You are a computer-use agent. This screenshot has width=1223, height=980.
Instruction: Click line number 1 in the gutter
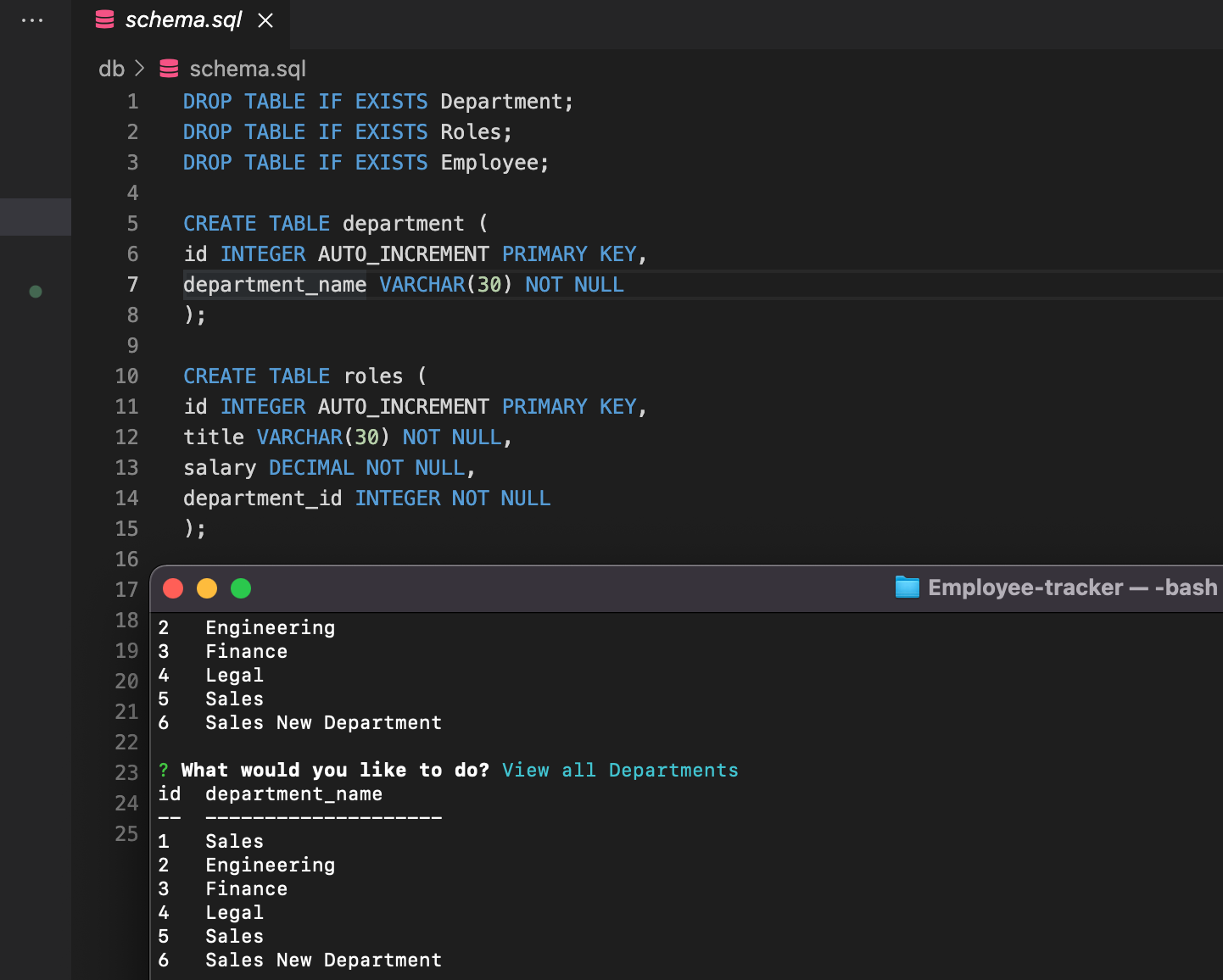[132, 102]
